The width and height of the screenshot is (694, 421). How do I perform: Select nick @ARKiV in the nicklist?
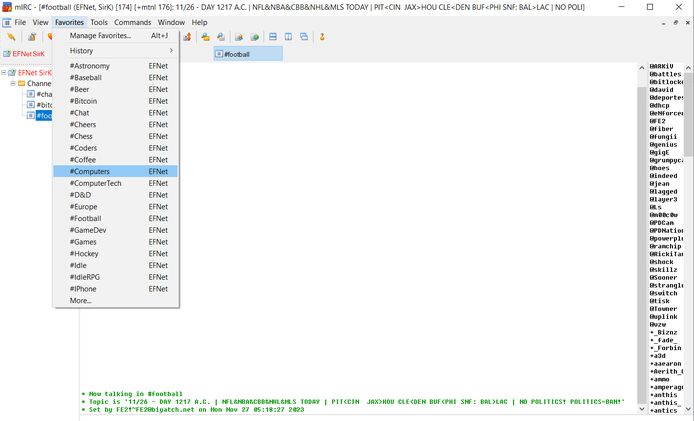click(x=661, y=66)
